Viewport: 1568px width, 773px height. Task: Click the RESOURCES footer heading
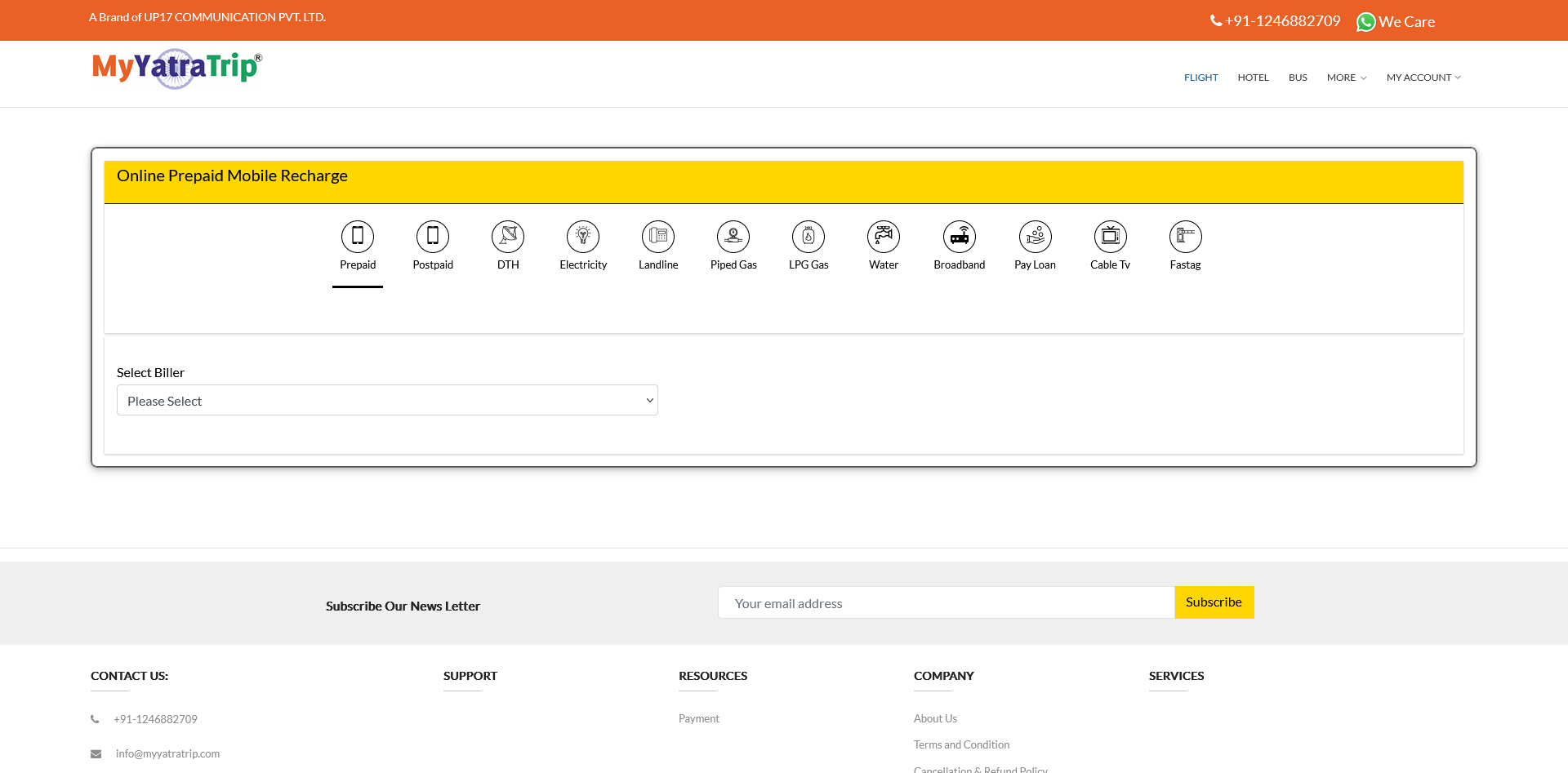713,676
